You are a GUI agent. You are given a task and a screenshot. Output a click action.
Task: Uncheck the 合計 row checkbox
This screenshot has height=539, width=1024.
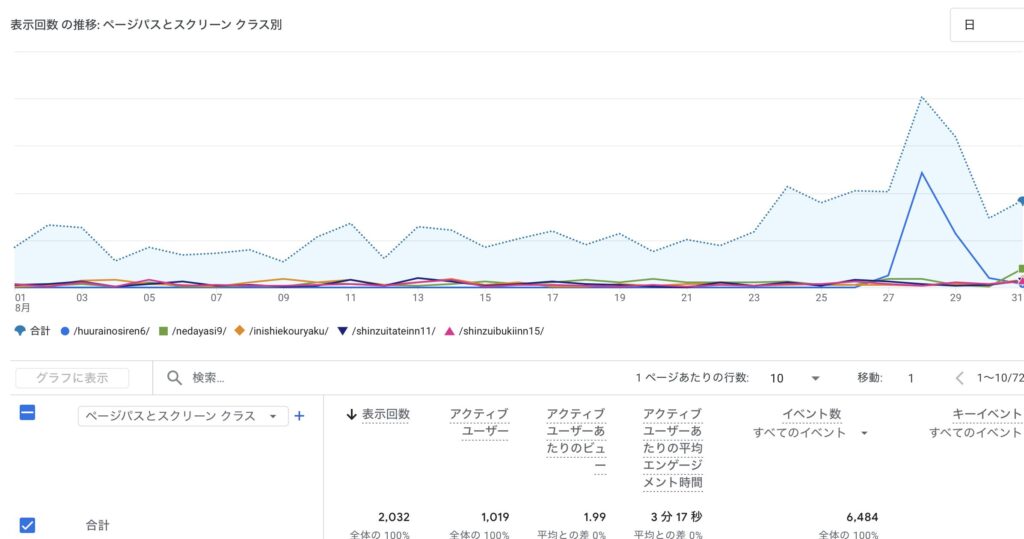[x=28, y=524]
